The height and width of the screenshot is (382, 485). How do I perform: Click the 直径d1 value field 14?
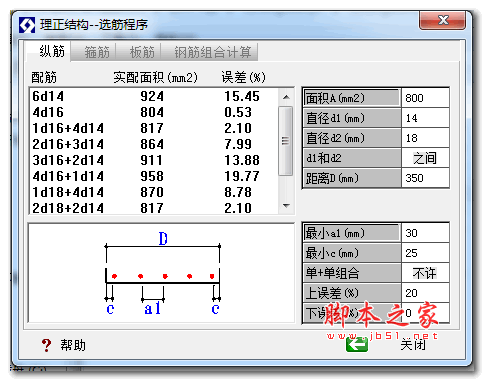[x=426, y=118]
